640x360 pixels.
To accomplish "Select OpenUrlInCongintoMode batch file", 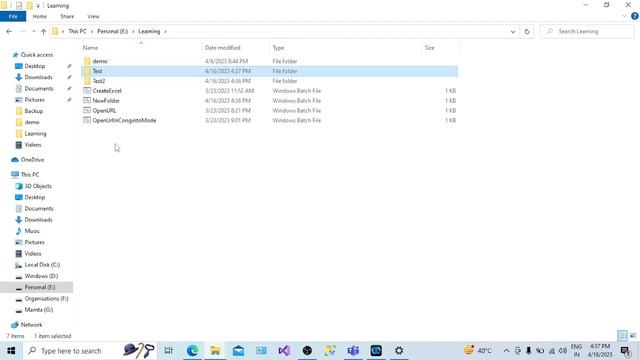I will 124,120.
